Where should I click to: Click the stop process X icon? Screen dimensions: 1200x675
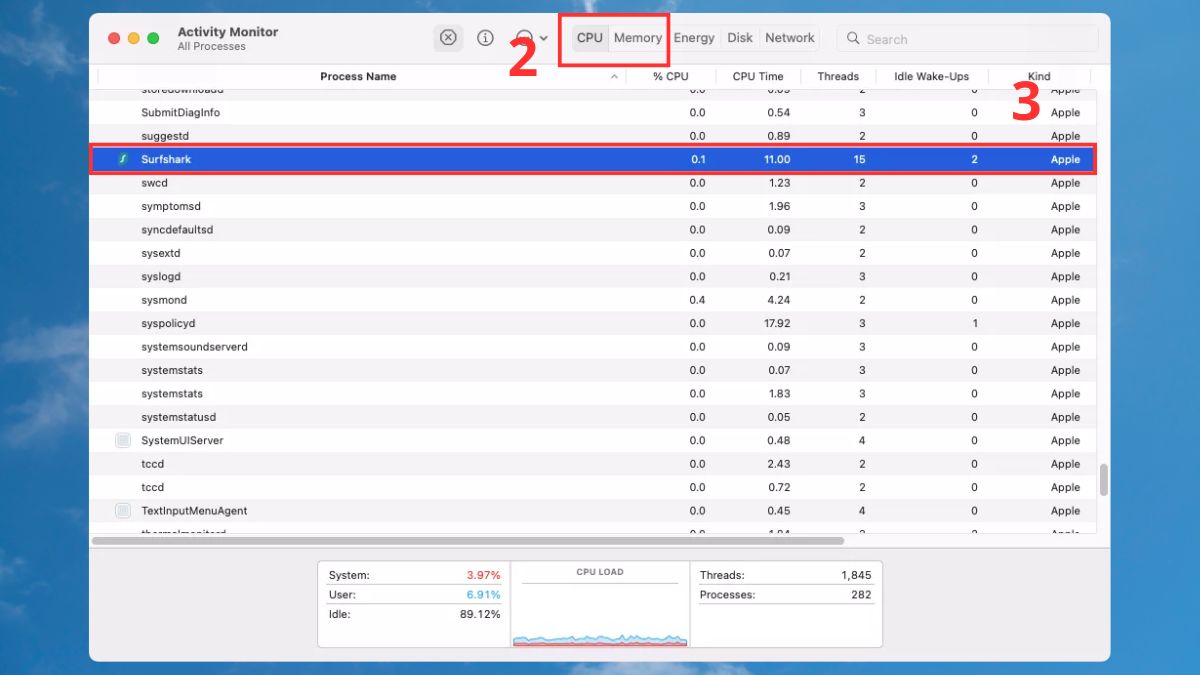pyautogui.click(x=448, y=38)
